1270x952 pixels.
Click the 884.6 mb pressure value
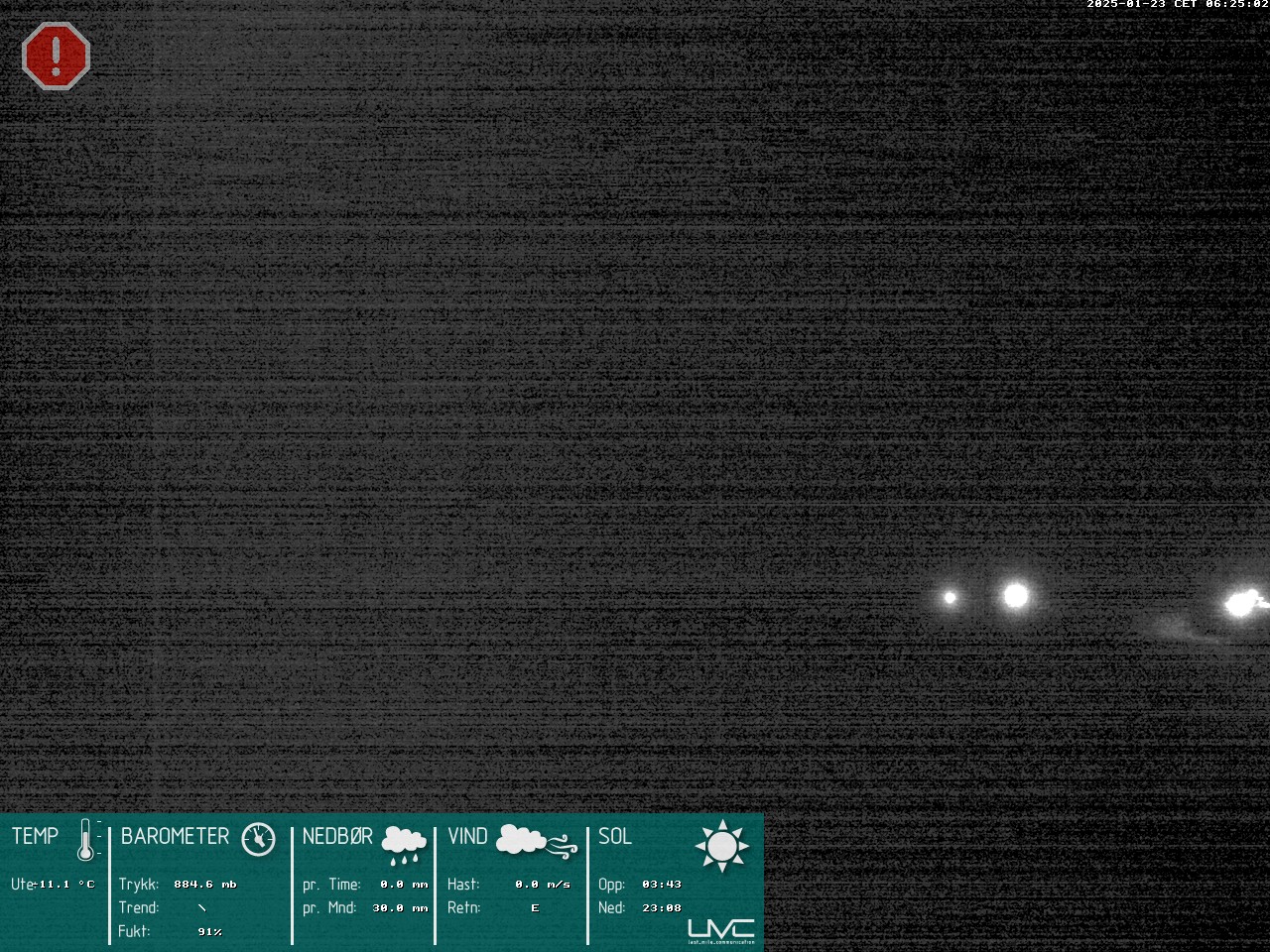204,884
